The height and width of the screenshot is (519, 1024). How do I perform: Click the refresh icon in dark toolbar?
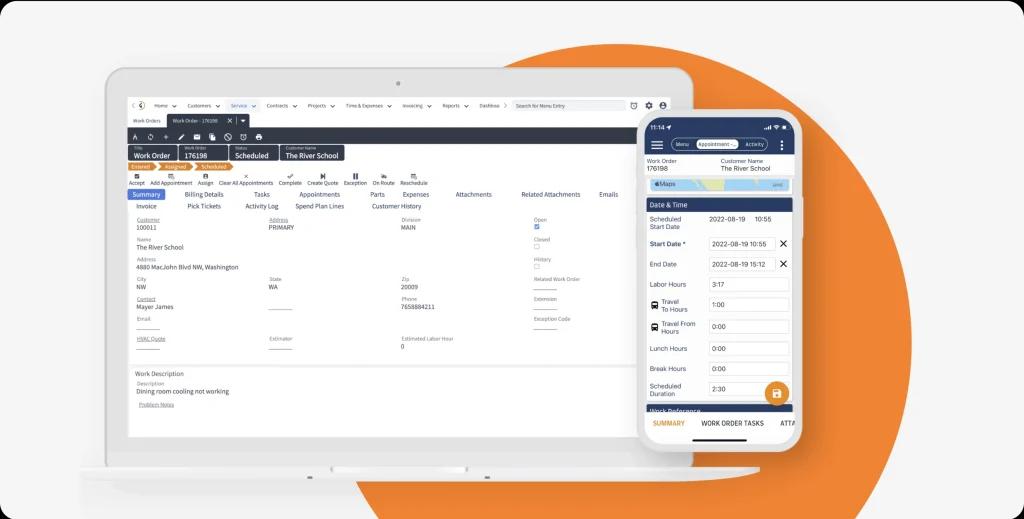(150, 137)
